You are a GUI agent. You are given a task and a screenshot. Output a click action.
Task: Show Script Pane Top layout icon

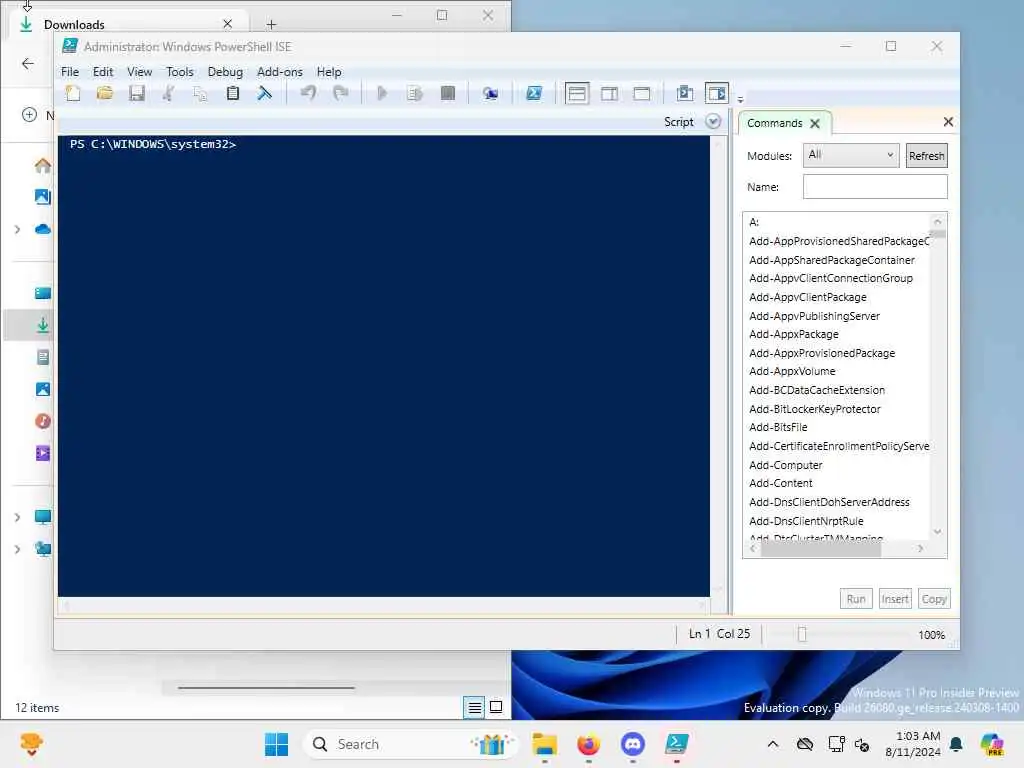coord(577,93)
